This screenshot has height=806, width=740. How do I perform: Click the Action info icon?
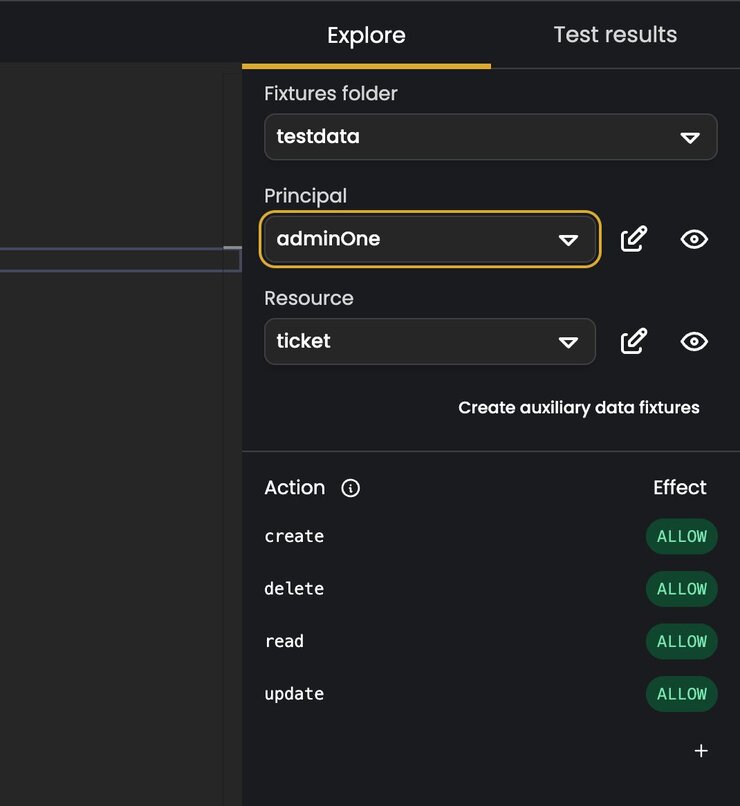(x=350, y=488)
